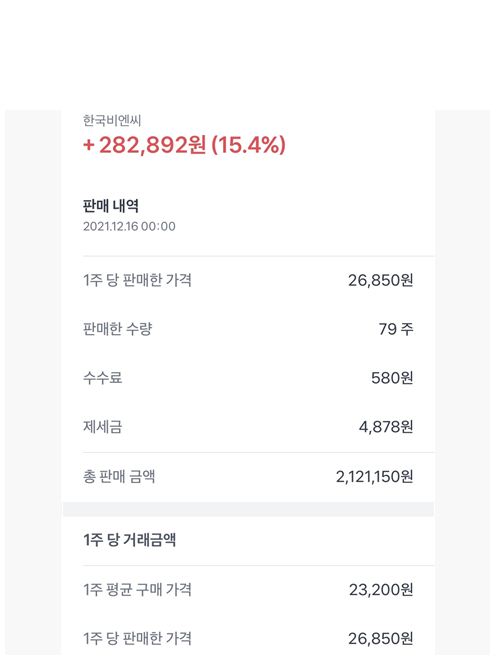Screen dimensions: 490x655
Task: Tap the bottom 1주 당 판매한 가격 row
Action: [x=248, y=638]
